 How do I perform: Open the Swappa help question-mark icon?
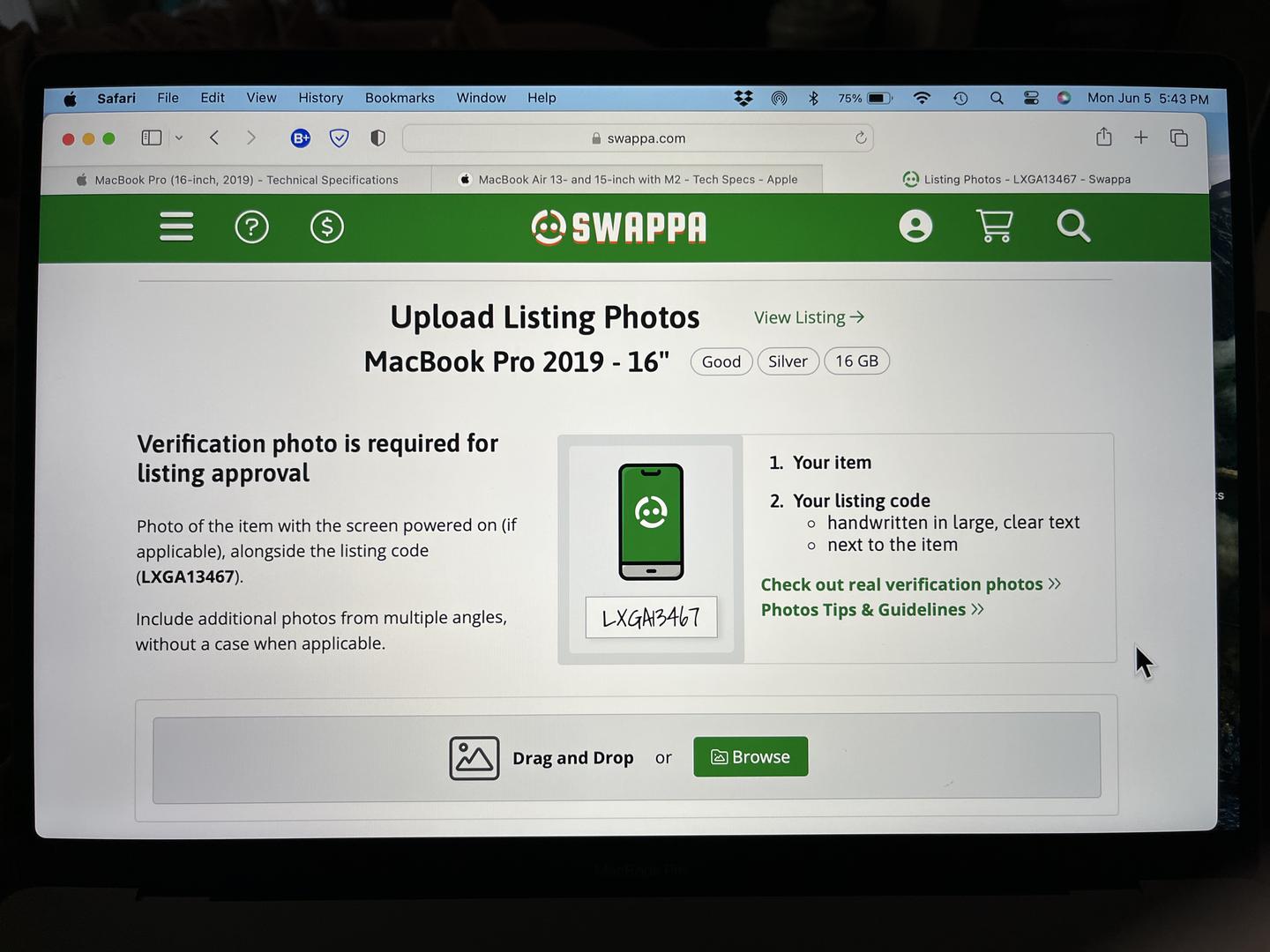(251, 227)
